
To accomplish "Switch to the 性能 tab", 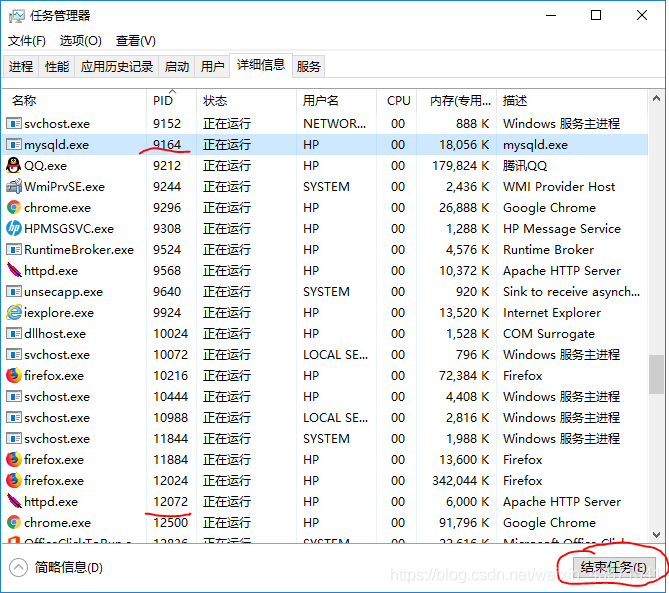I will tap(57, 67).
